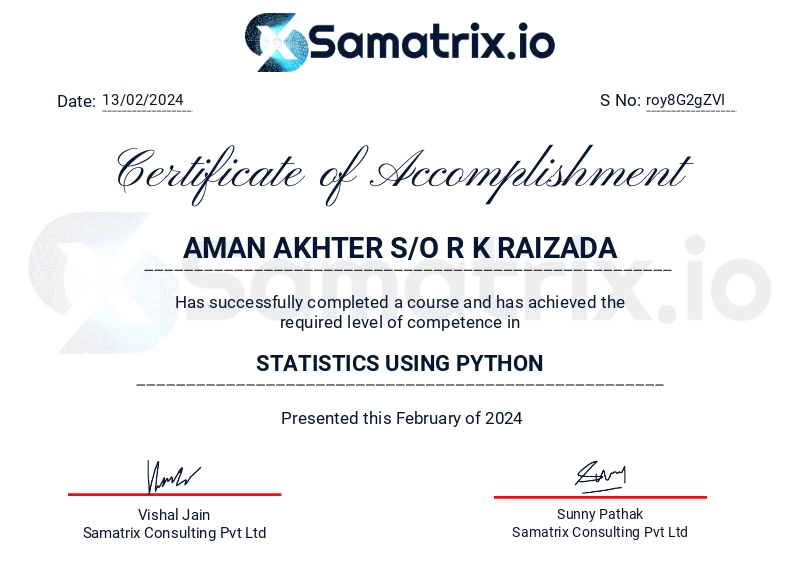The height and width of the screenshot is (566, 800).
Task: Click Vishal Jain's handwritten signature
Action: (x=173, y=477)
